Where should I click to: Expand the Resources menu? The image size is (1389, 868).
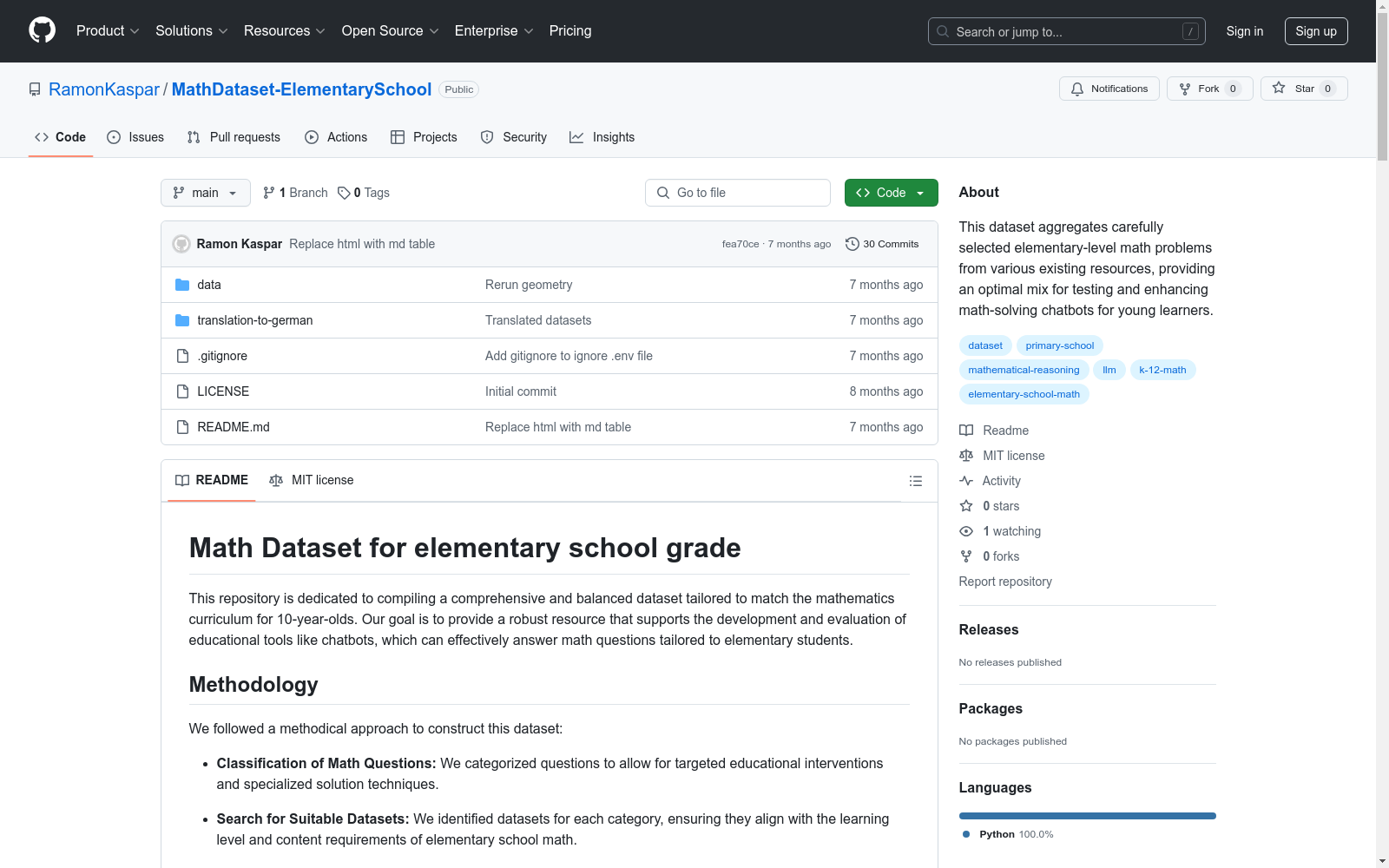pyautogui.click(x=285, y=31)
